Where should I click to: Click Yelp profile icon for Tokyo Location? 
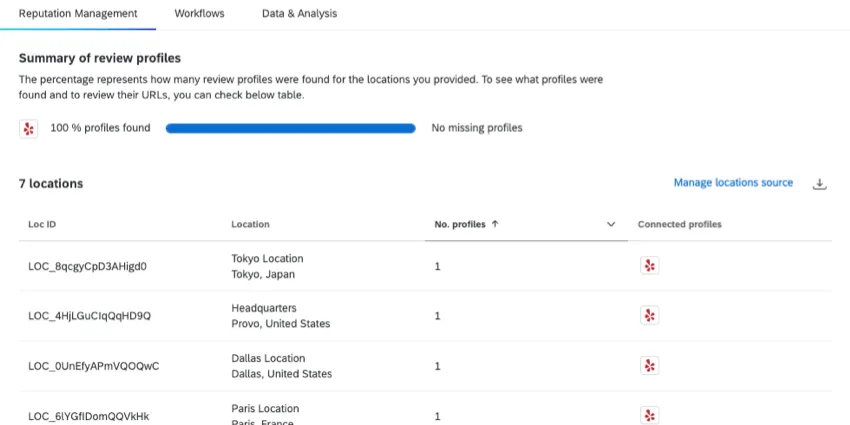[x=650, y=266]
